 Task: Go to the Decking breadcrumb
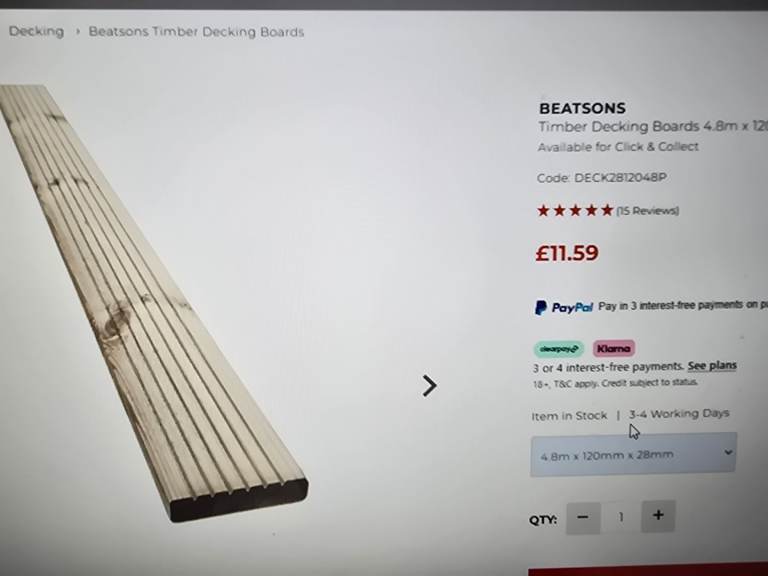coord(36,31)
